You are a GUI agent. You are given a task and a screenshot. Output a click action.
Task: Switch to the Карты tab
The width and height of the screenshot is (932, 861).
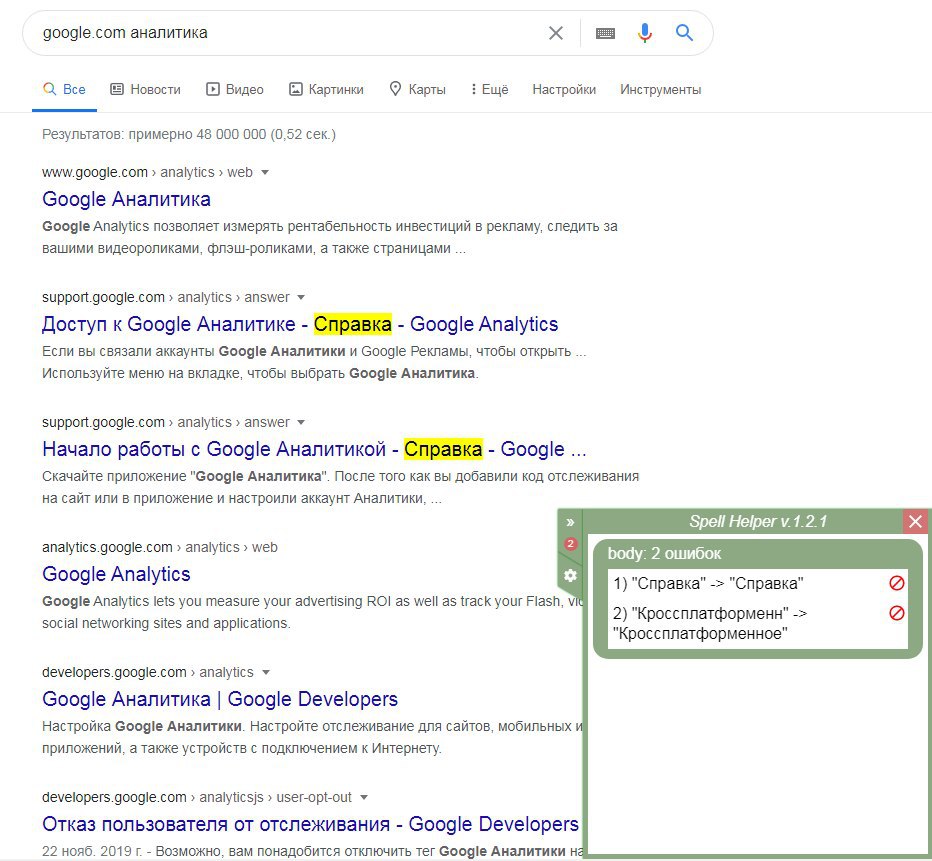coord(417,90)
